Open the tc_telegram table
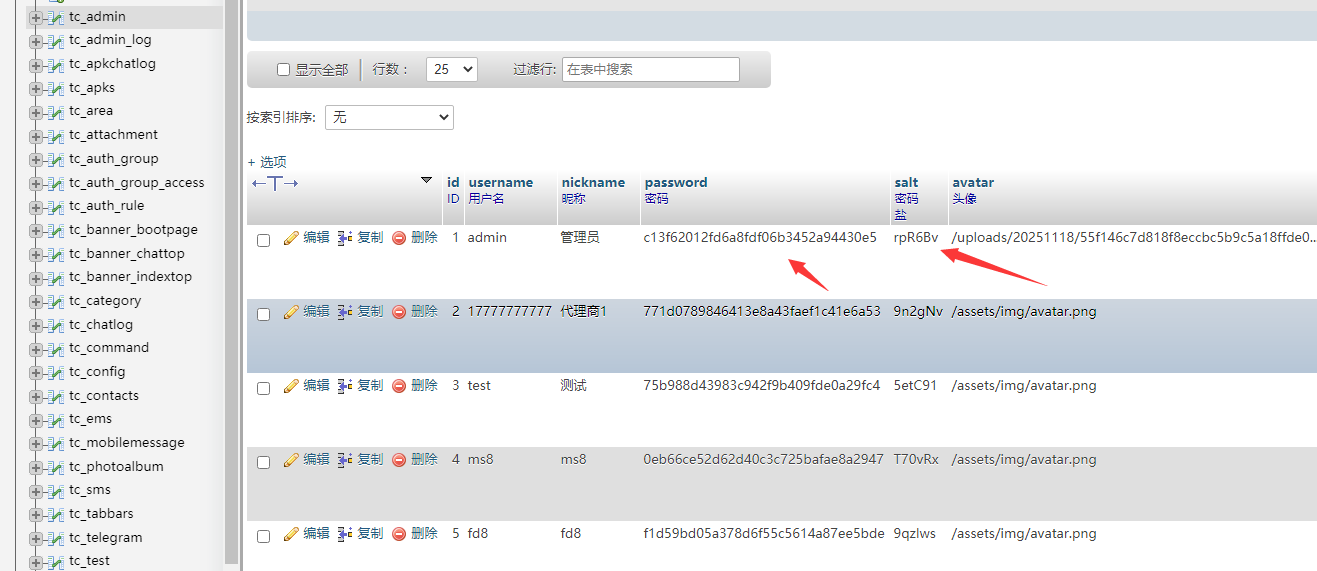The image size is (1317, 571). 105,537
